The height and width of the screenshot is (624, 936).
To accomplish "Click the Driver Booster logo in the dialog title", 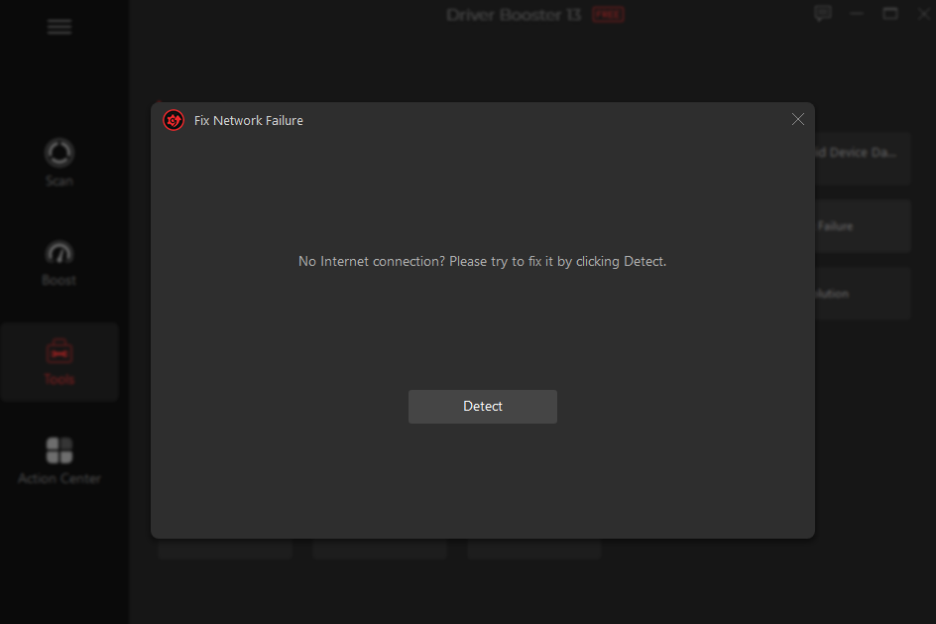I will (x=174, y=121).
